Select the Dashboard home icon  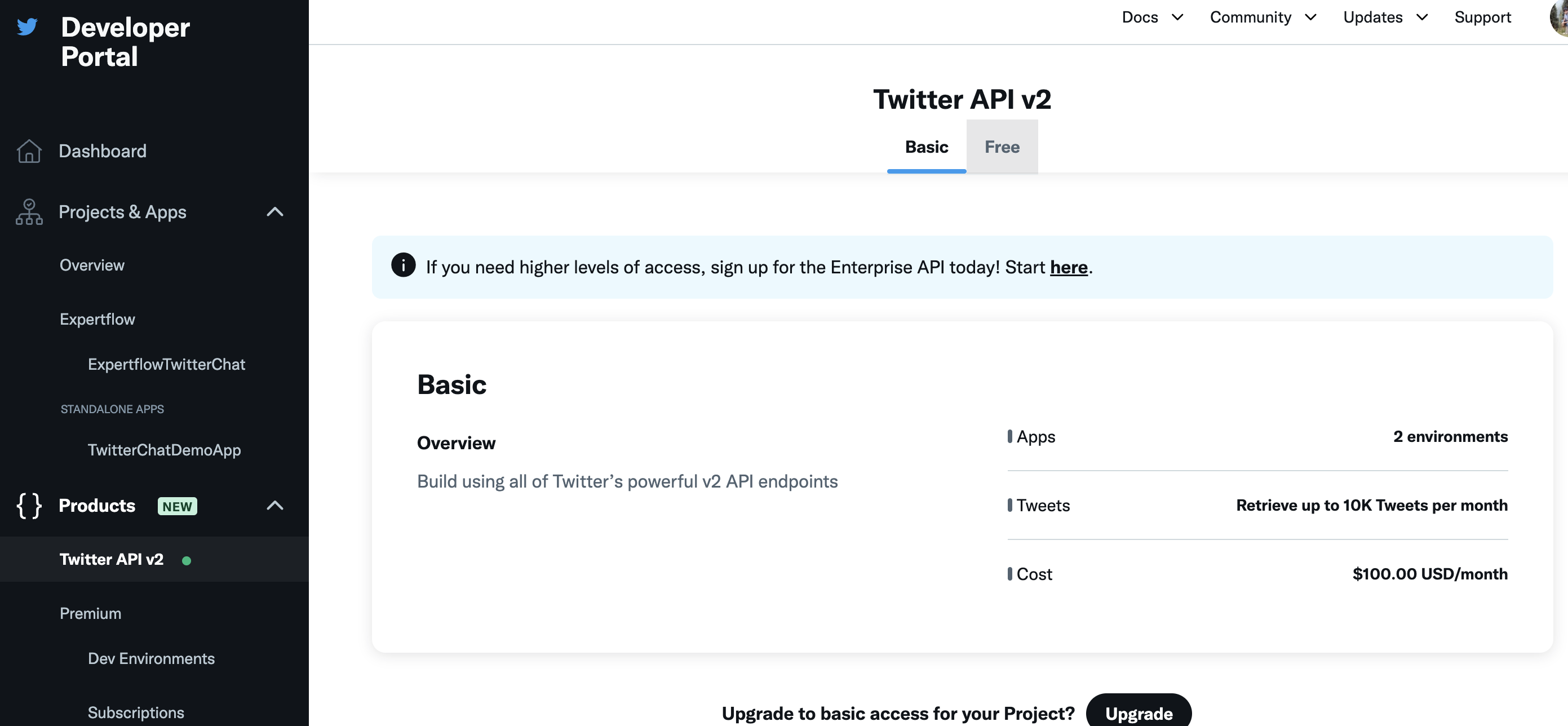(x=28, y=151)
